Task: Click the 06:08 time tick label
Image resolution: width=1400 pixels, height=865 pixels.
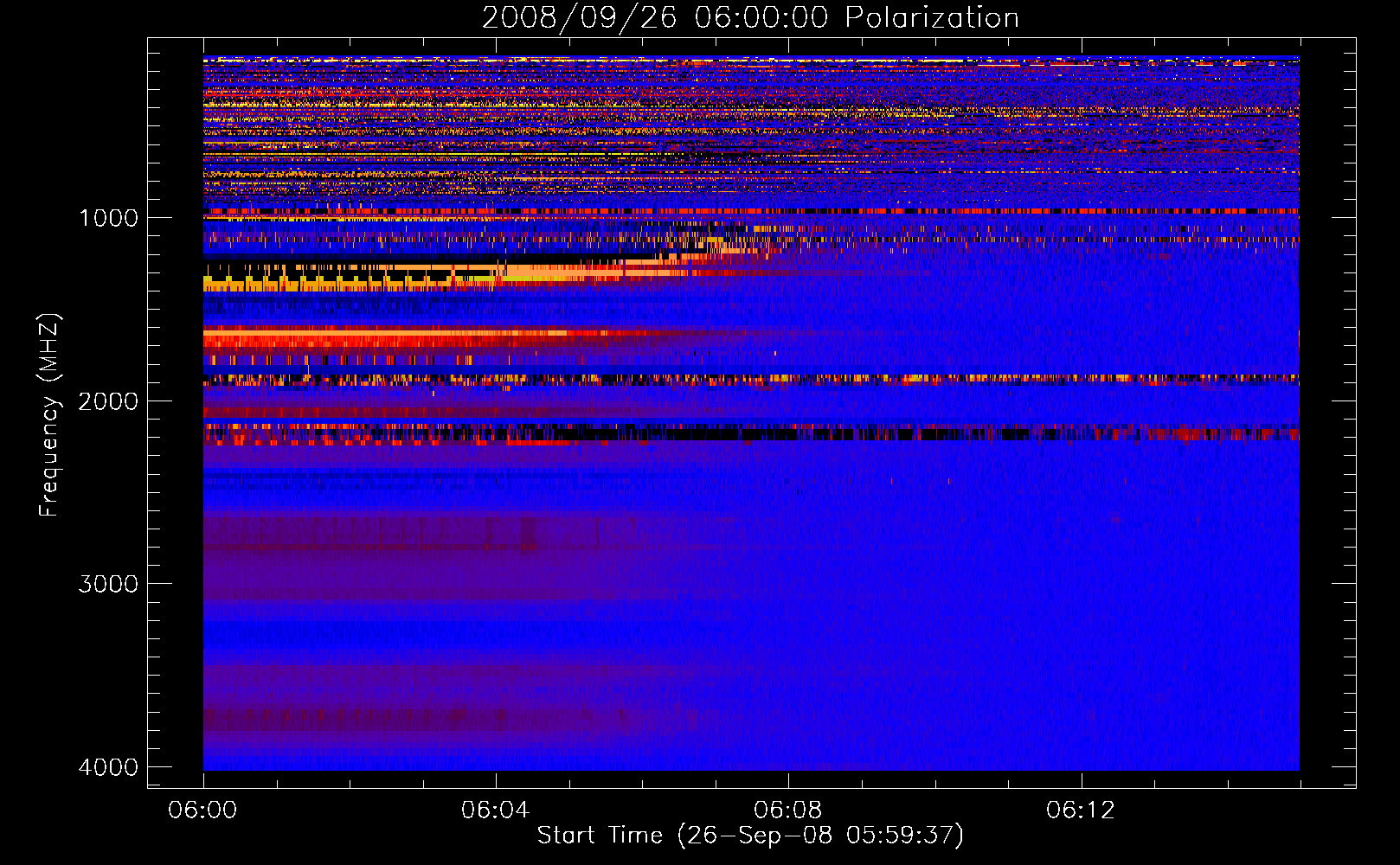Action: point(787,811)
